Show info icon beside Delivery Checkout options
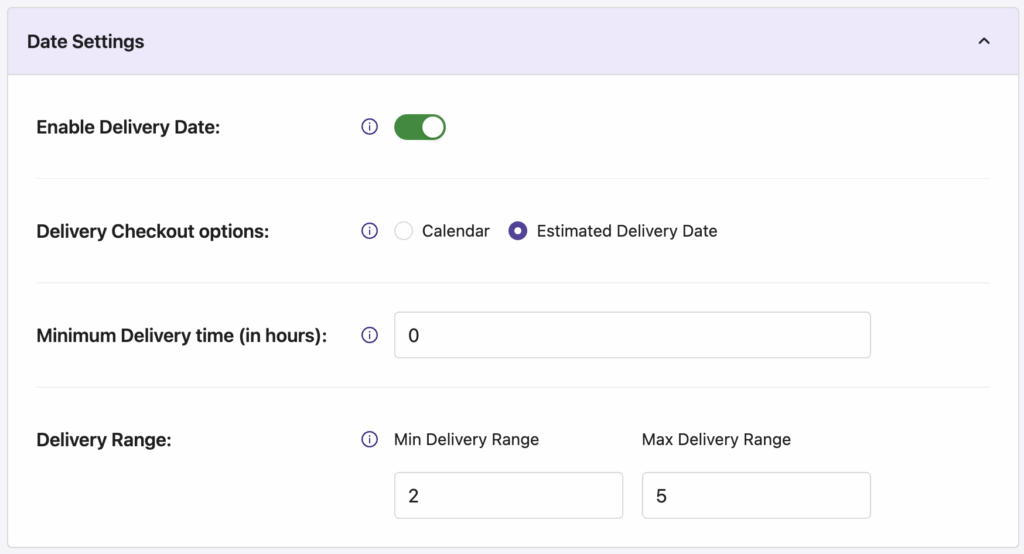The height and width of the screenshot is (554, 1024). (x=370, y=231)
